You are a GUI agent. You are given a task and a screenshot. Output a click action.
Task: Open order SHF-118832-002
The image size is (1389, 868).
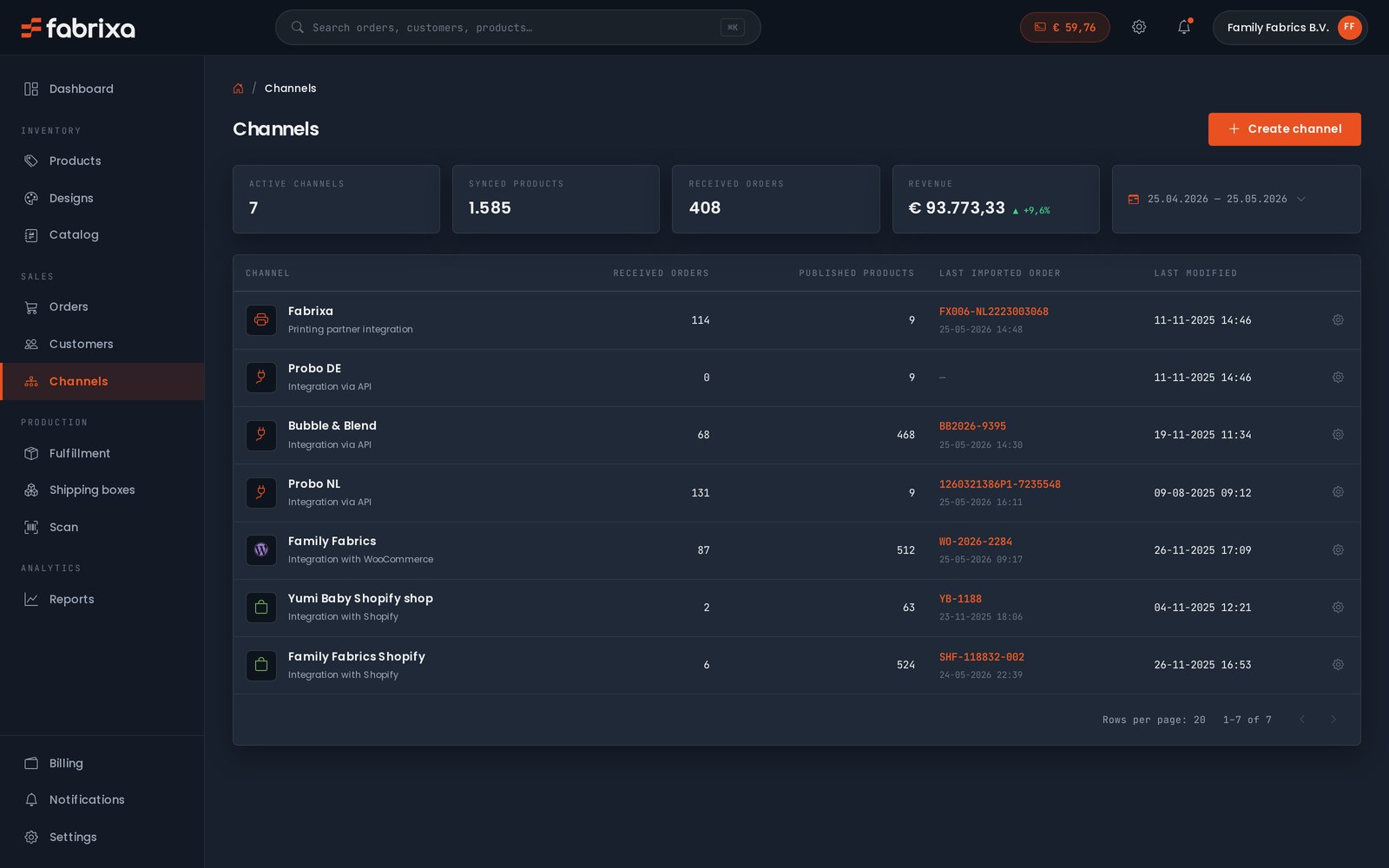(981, 657)
